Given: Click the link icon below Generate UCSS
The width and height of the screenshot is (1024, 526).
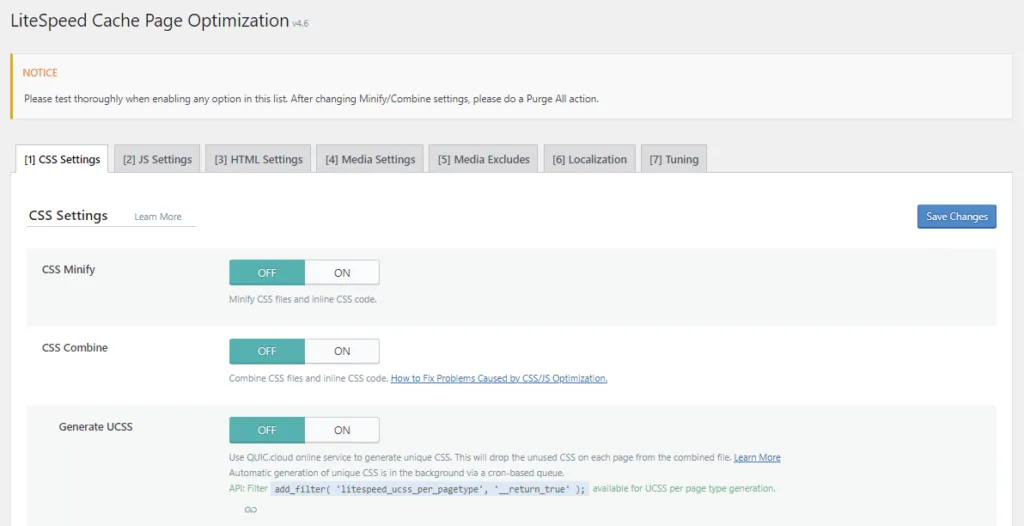Looking at the screenshot, I should [250, 509].
